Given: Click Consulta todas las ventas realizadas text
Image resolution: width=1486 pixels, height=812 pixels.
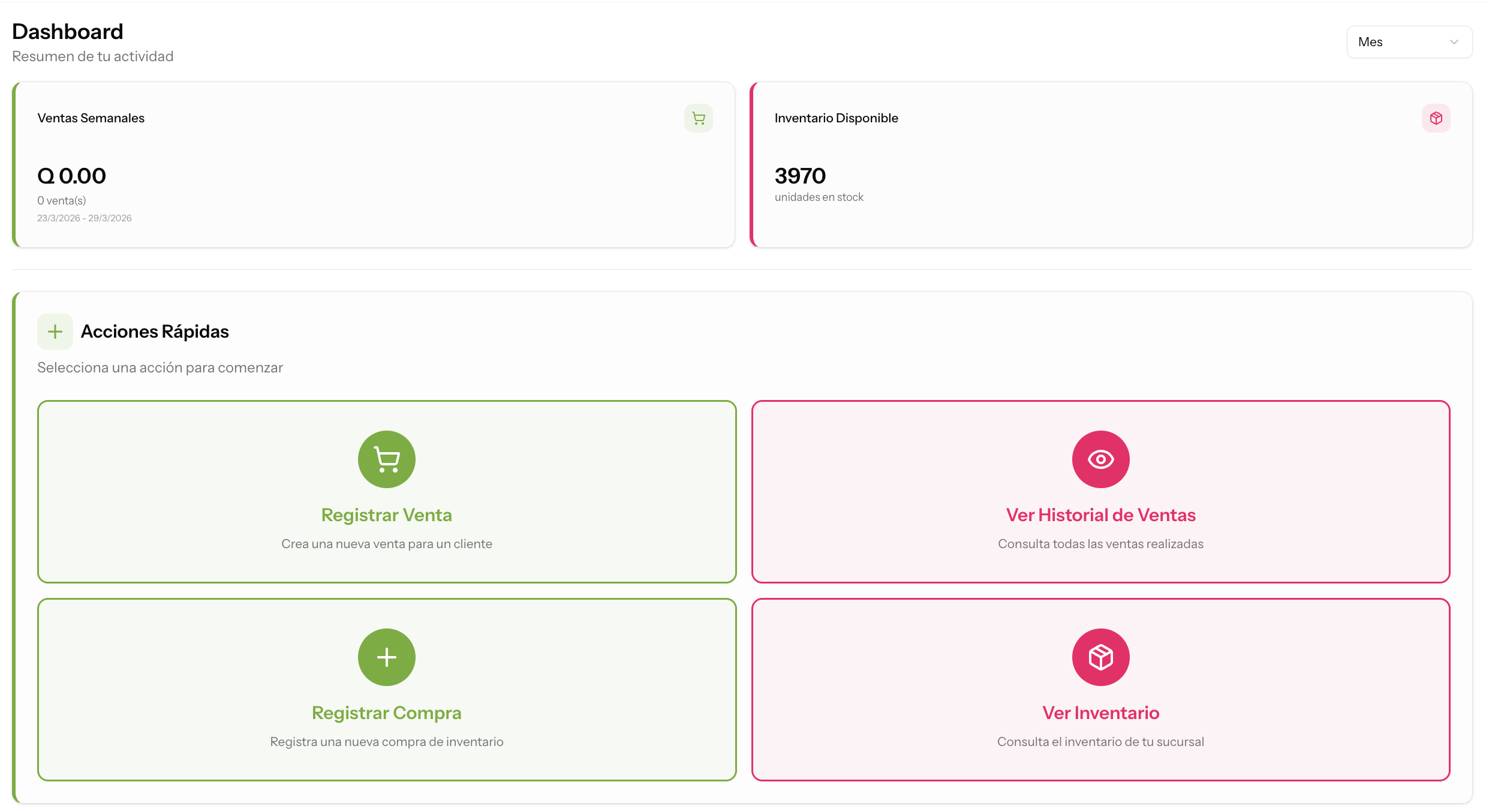Looking at the screenshot, I should point(1101,544).
